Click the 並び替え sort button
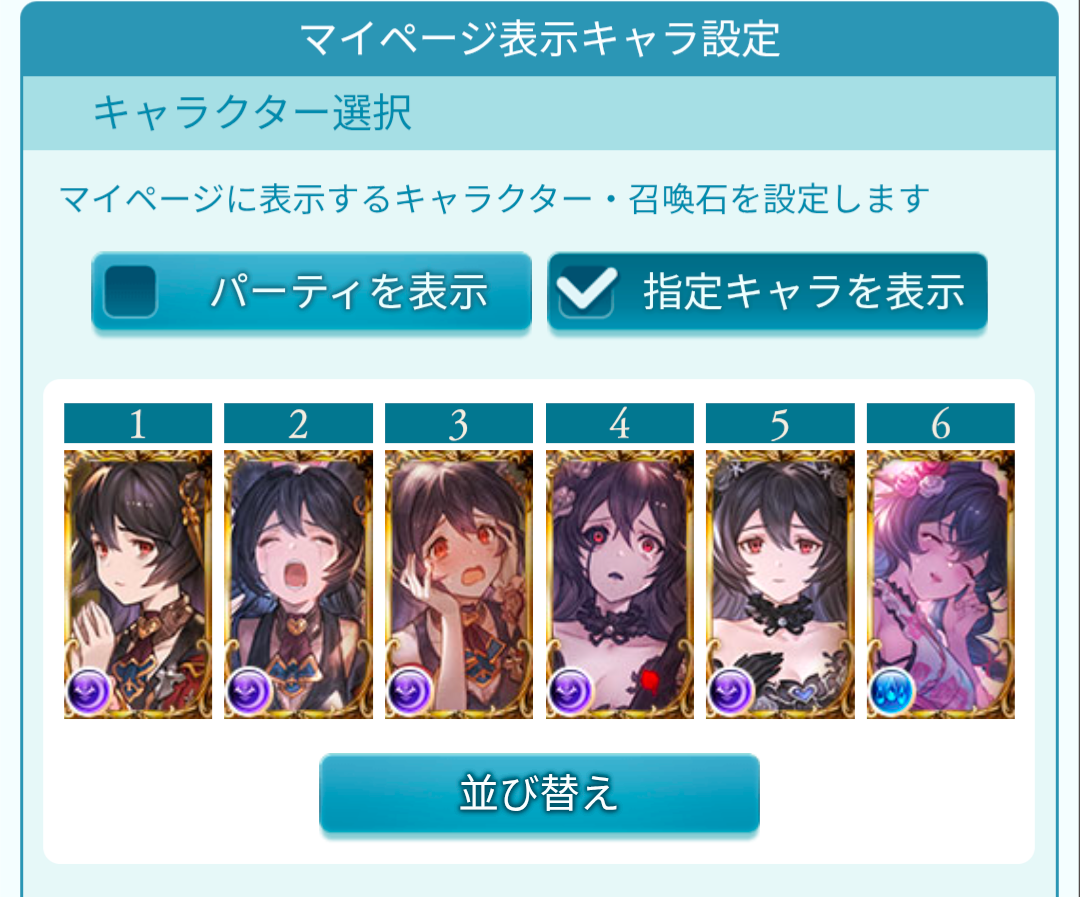Image resolution: width=1080 pixels, height=897 pixels. (x=539, y=794)
